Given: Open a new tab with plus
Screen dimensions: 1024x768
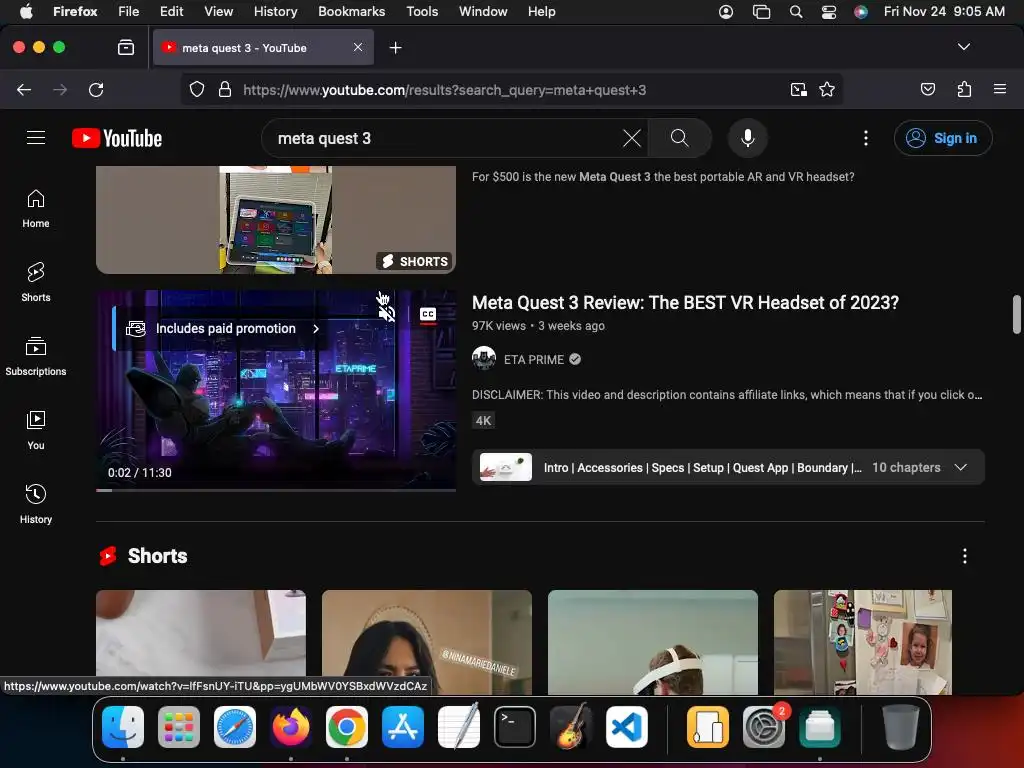Looking at the screenshot, I should coord(395,48).
